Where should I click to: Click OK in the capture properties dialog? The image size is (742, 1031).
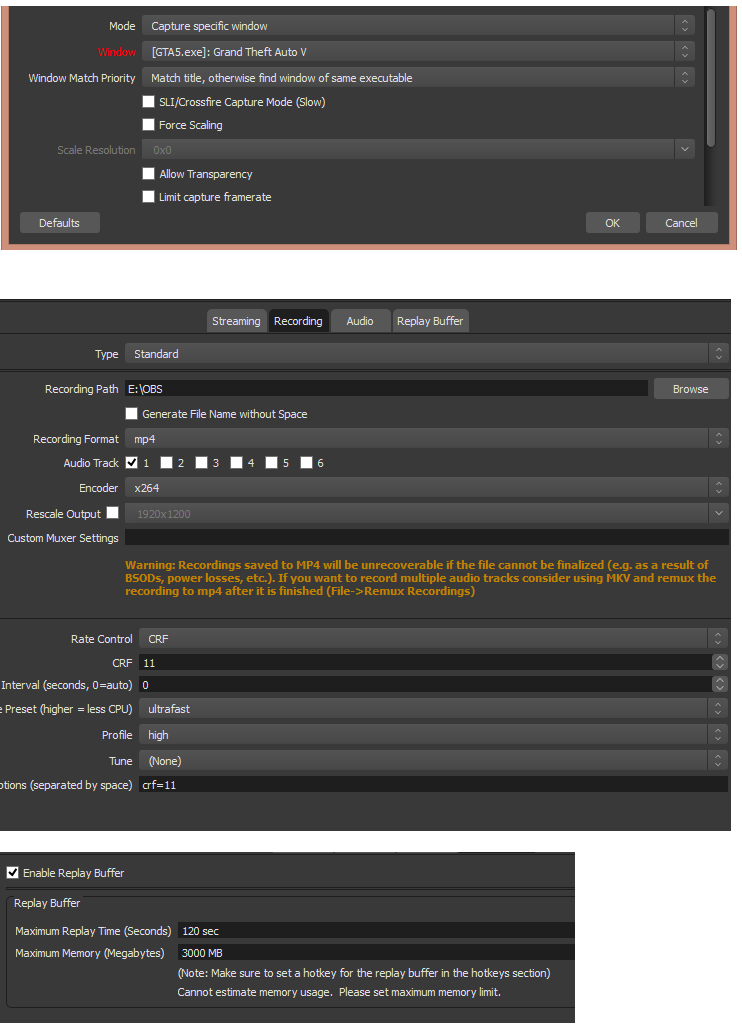612,223
